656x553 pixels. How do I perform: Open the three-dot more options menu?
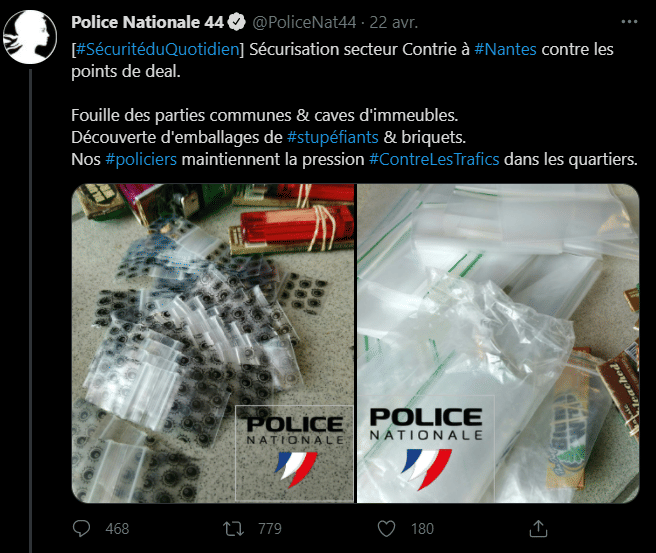[629, 22]
